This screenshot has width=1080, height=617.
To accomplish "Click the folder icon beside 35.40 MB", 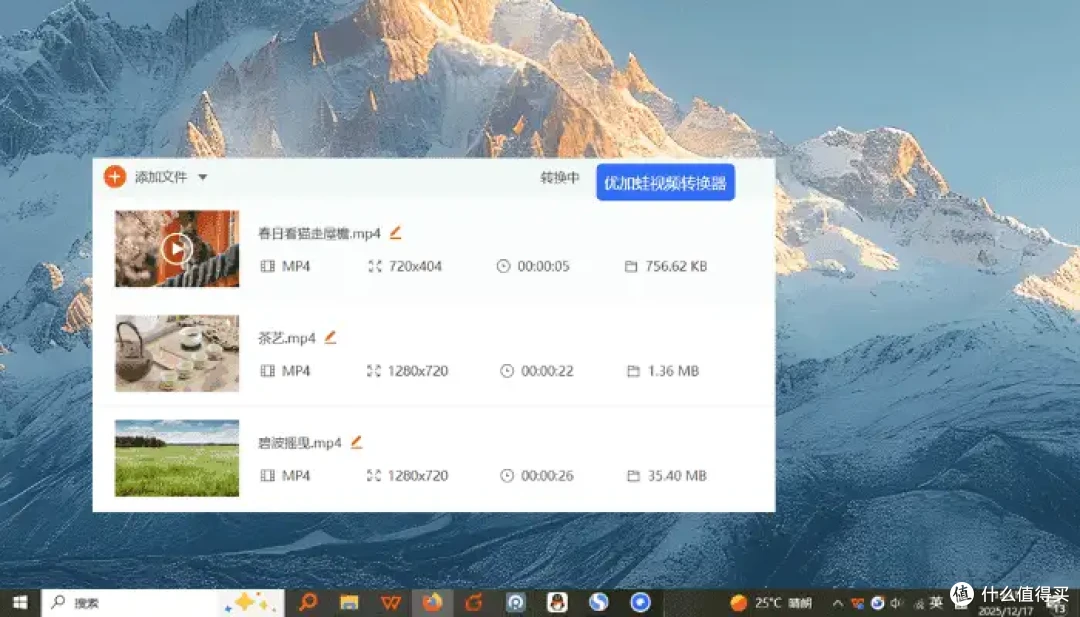I will [x=634, y=475].
